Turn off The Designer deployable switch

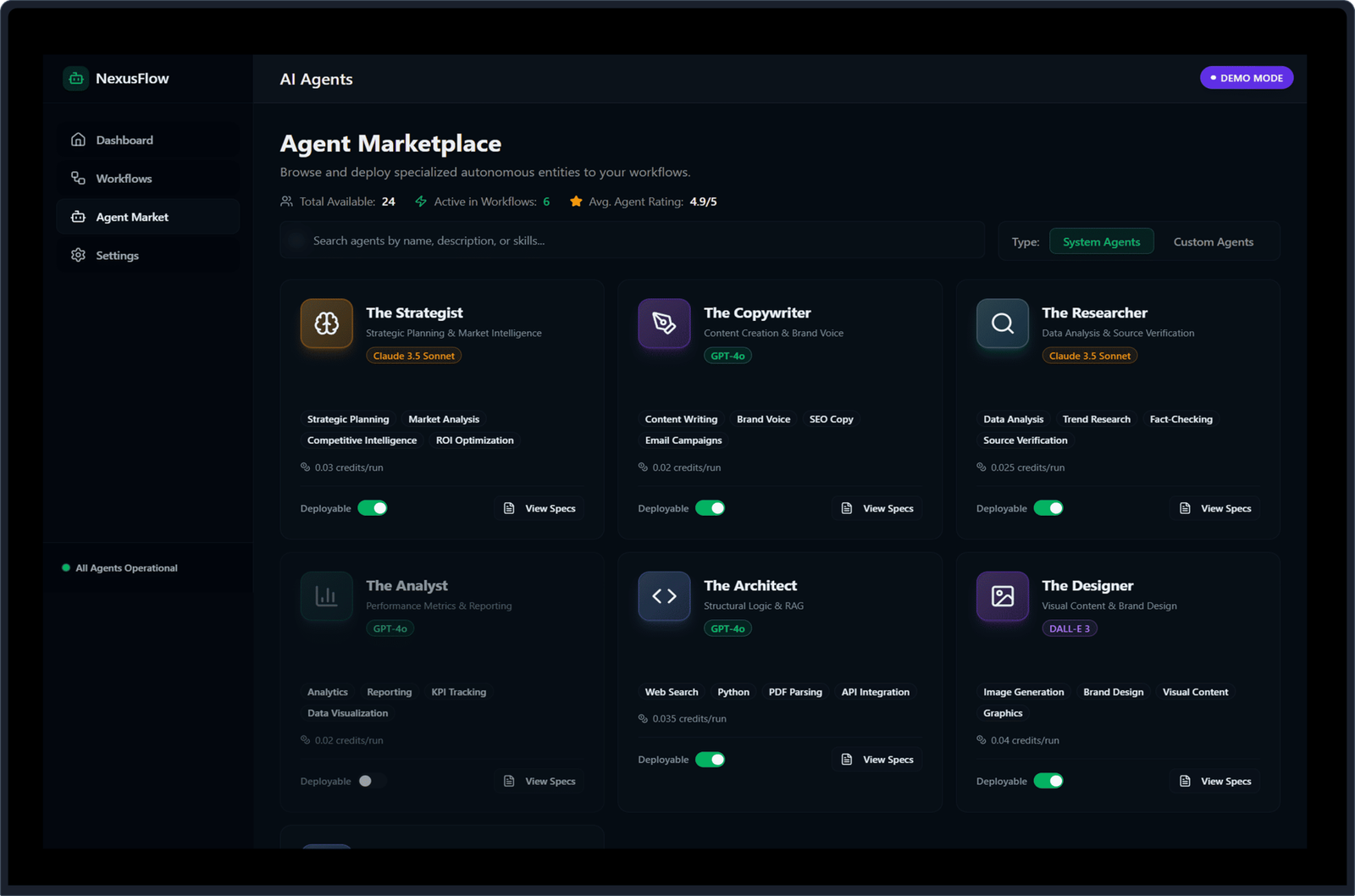1048,781
